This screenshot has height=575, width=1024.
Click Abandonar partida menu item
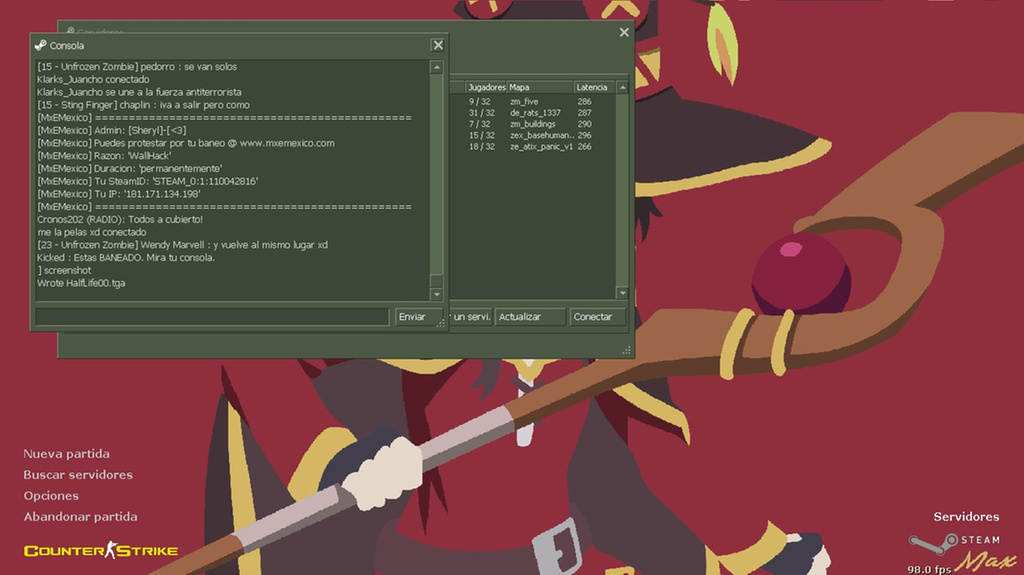click(80, 516)
